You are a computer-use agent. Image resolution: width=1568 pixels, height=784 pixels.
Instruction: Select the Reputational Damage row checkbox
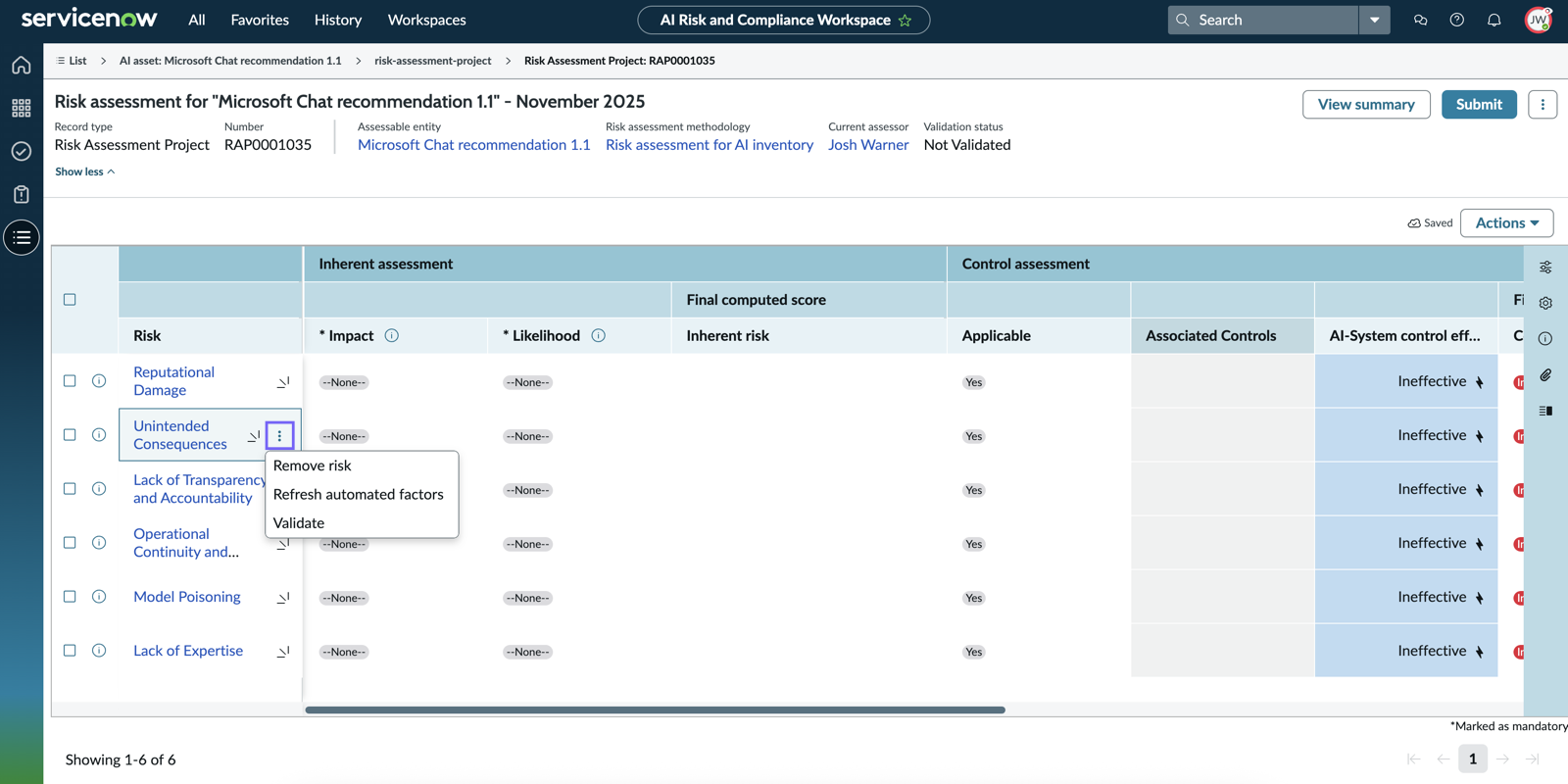pos(70,381)
